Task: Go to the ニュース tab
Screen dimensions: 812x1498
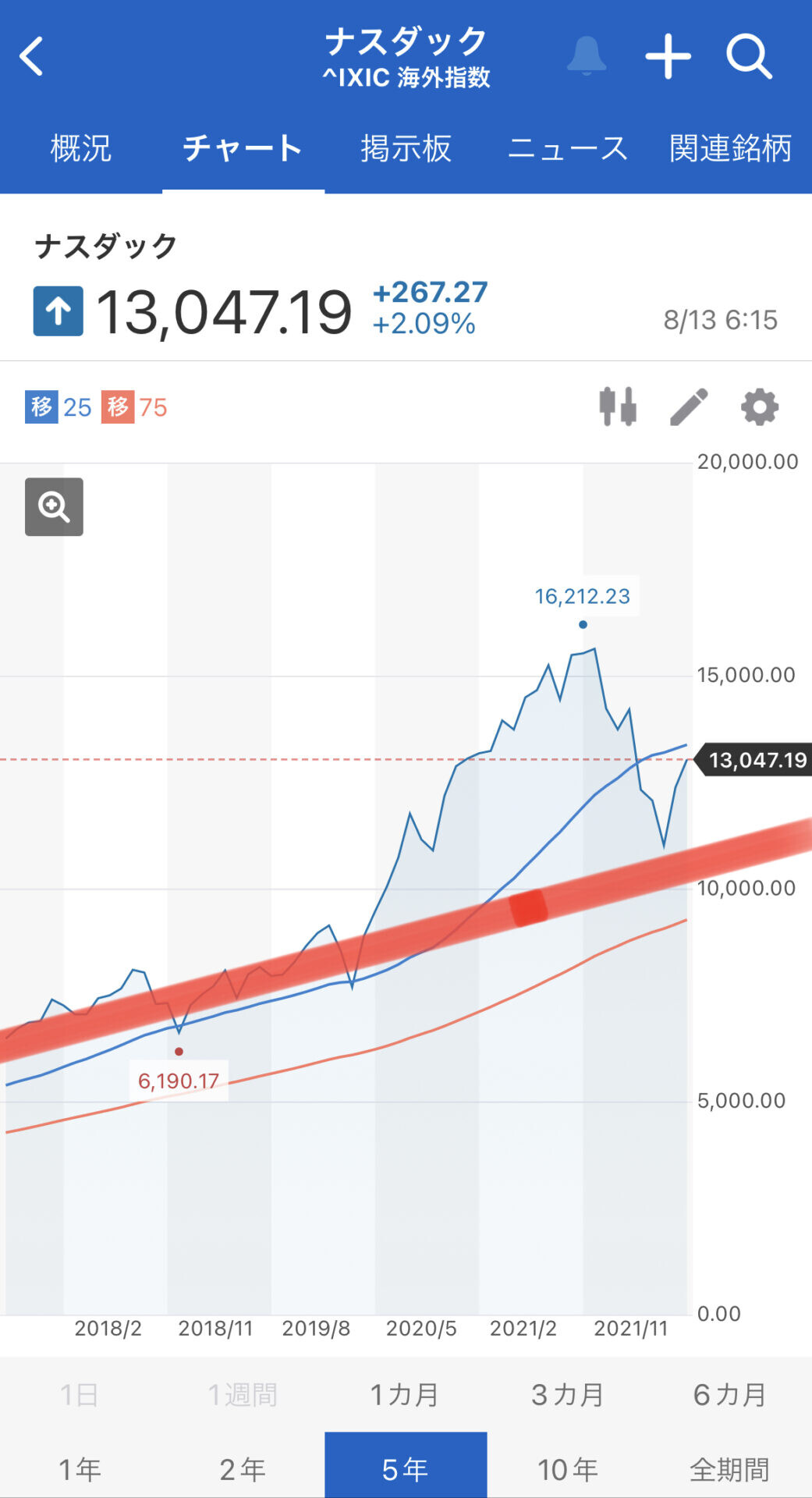Action: pyautogui.click(x=568, y=148)
